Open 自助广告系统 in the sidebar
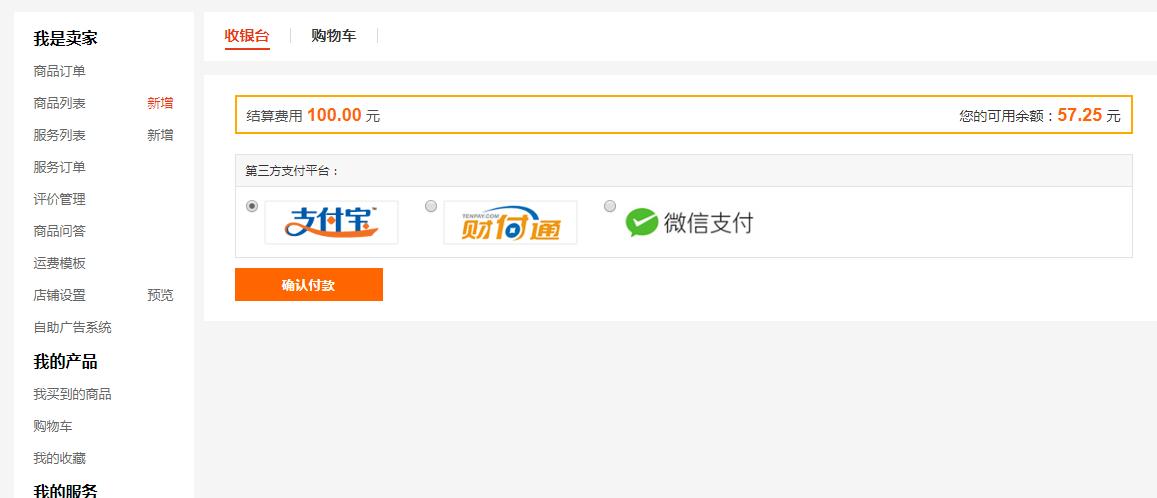1157x498 pixels. click(x=72, y=328)
